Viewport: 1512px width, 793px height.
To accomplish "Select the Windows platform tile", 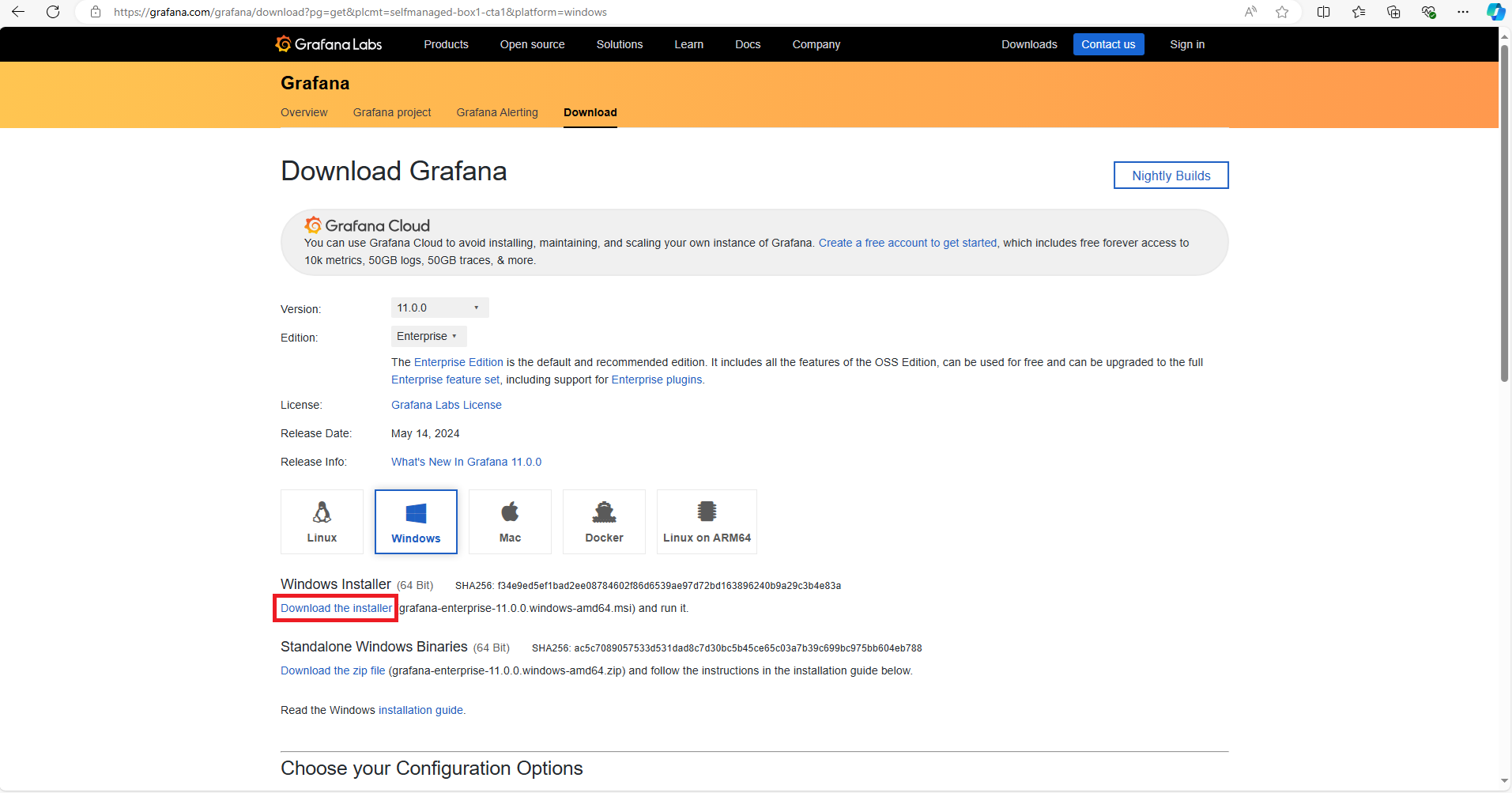I will coord(416,522).
